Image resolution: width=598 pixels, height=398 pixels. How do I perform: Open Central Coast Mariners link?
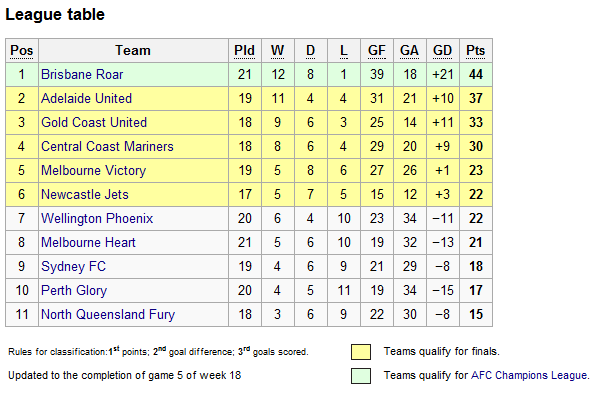pyautogui.click(x=107, y=146)
